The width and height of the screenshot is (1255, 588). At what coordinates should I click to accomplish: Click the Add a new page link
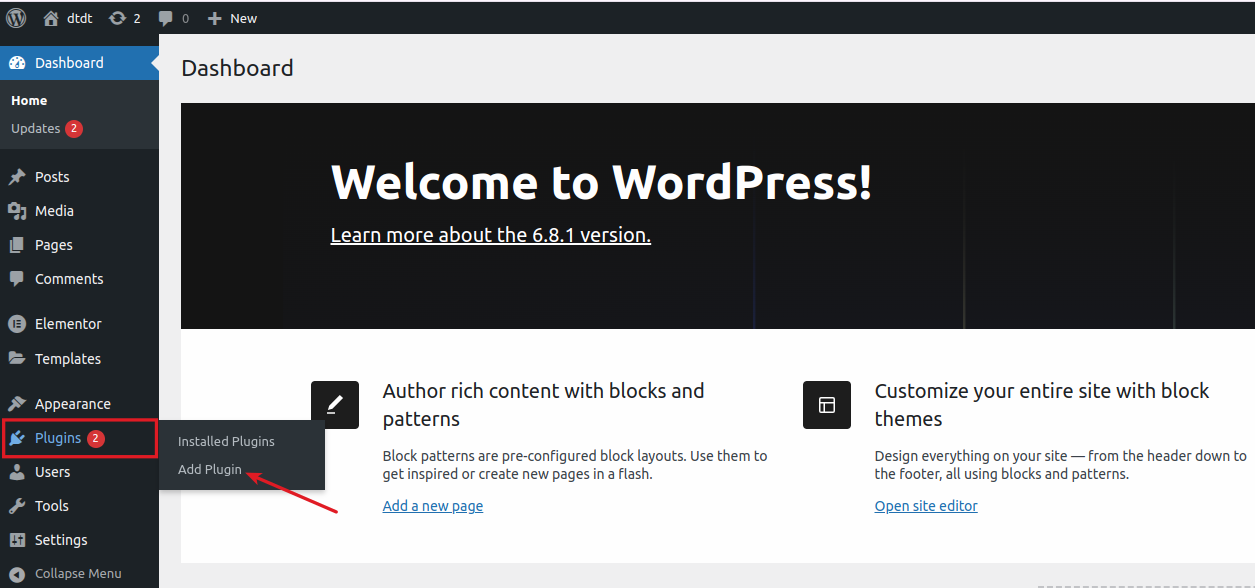pos(432,505)
